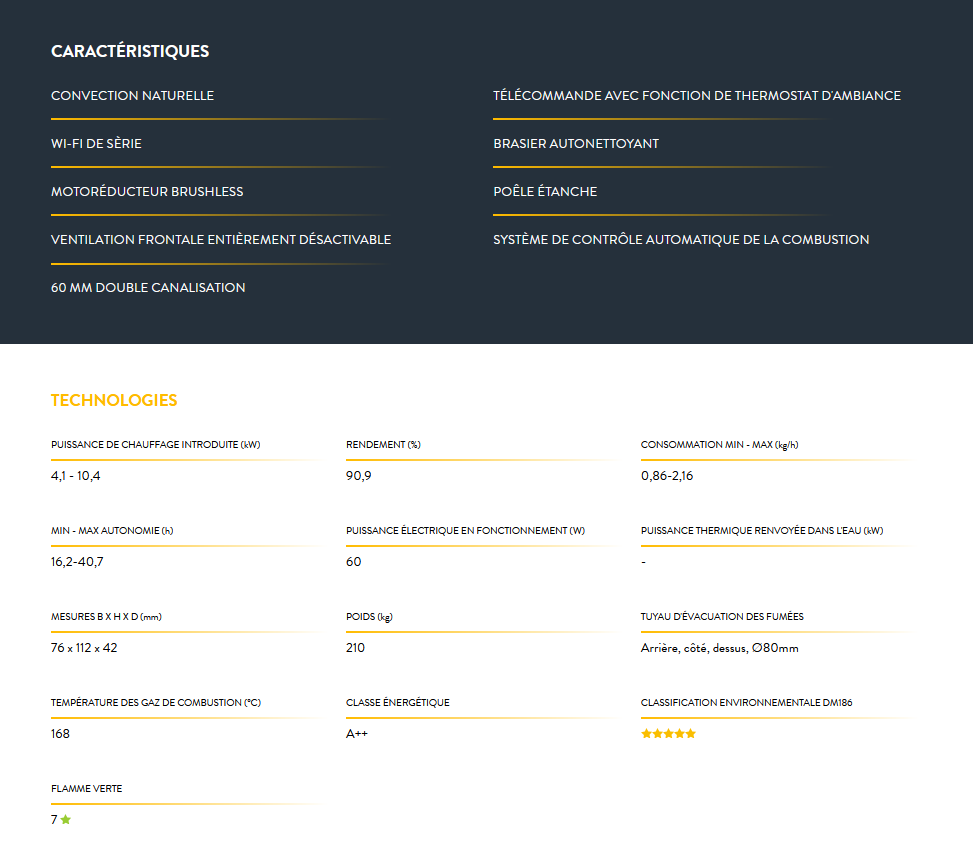Select the WI-FI DE SÈRIE feature
The width and height of the screenshot is (973, 867).
click(96, 143)
